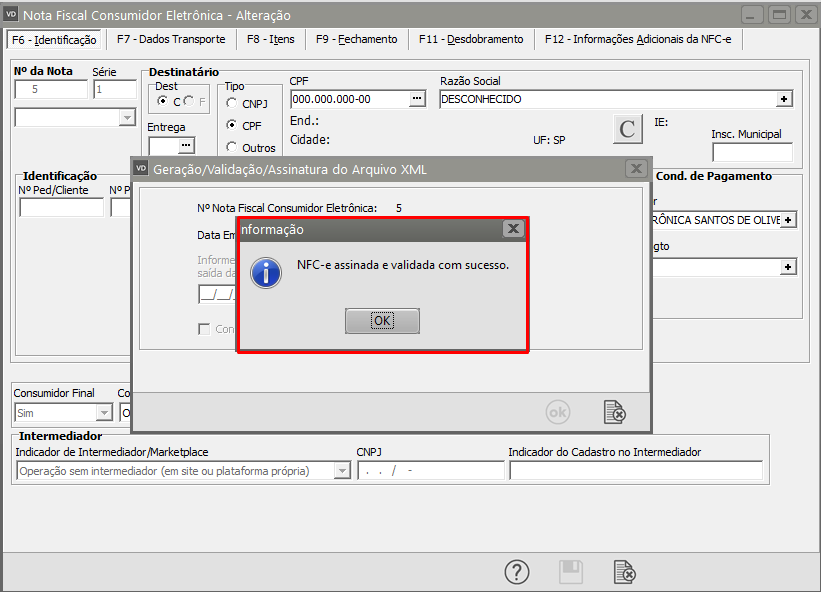
Task: Click date field in XML window
Action: pos(217,294)
